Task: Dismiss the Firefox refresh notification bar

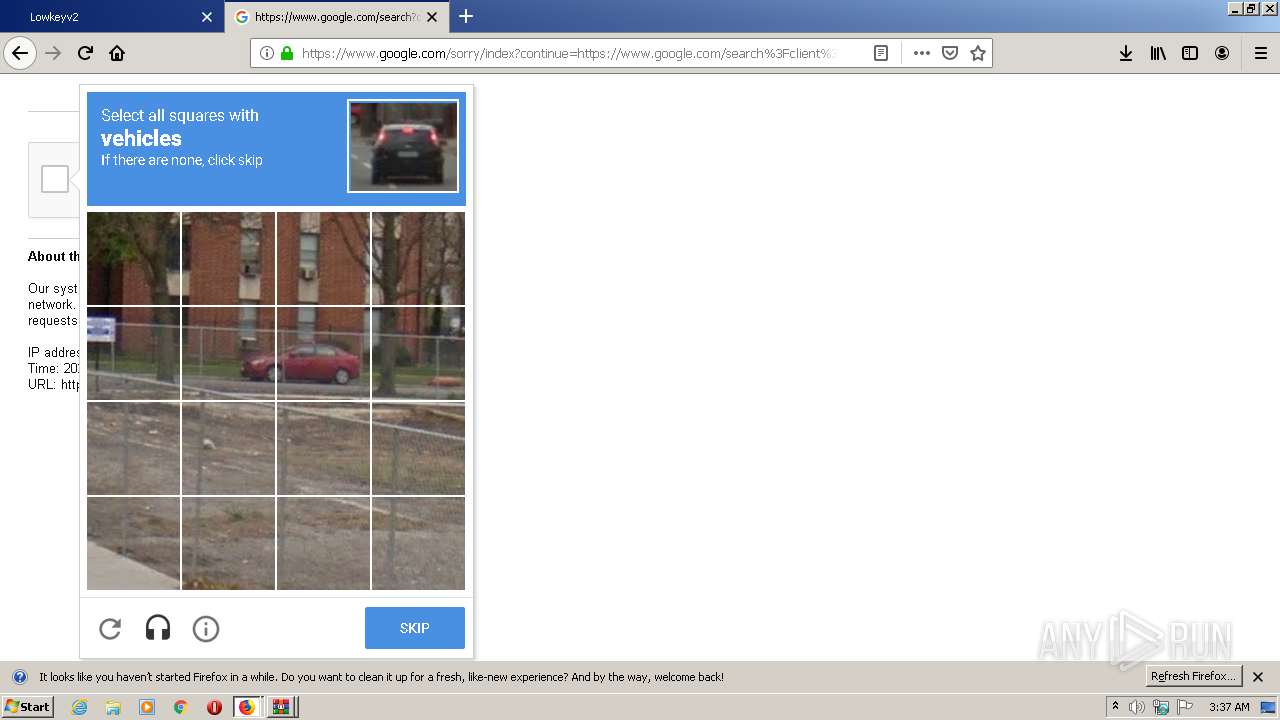Action: (1259, 677)
